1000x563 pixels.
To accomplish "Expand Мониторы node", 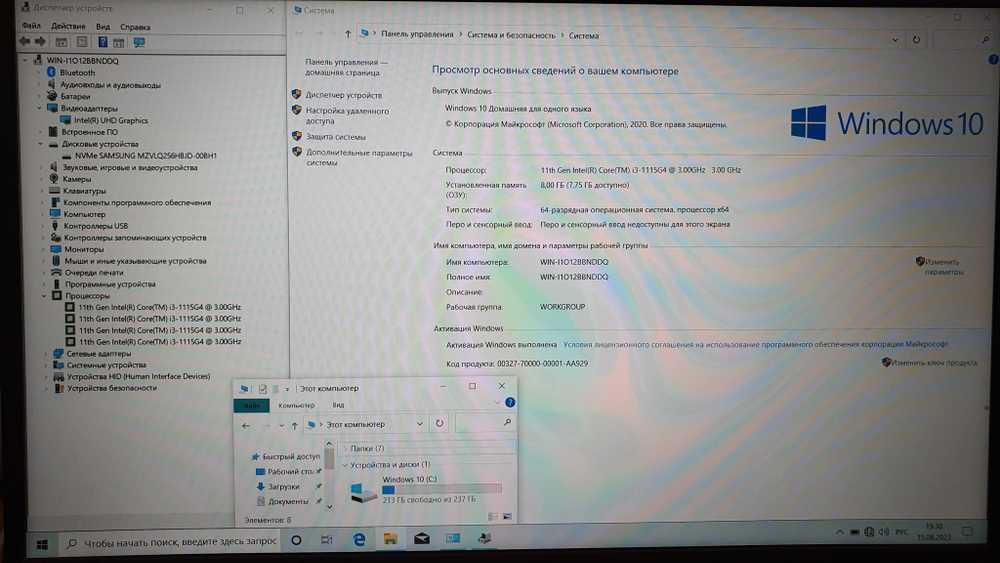I will pyautogui.click(x=43, y=249).
